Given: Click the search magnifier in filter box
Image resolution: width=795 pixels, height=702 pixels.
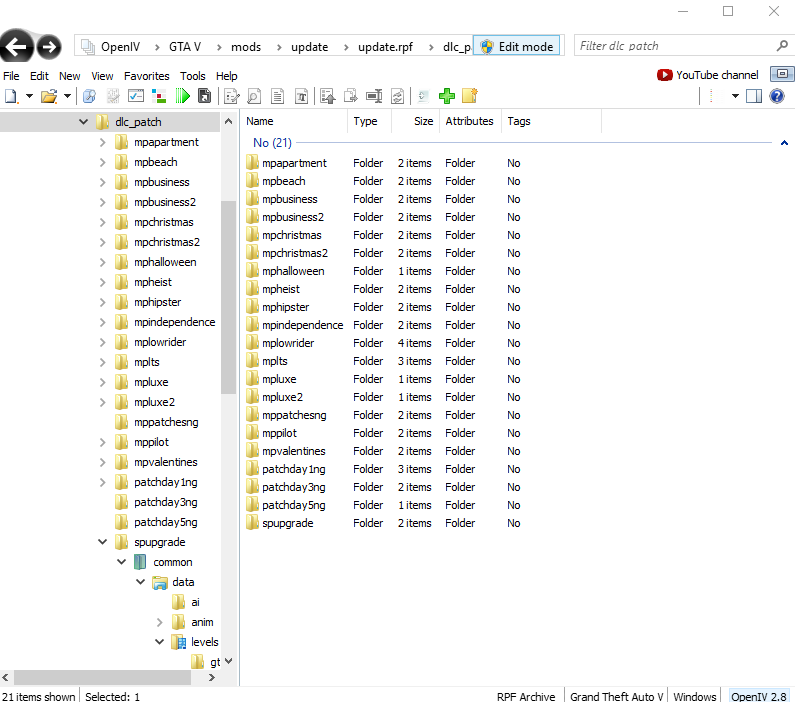Looking at the screenshot, I should (782, 46).
